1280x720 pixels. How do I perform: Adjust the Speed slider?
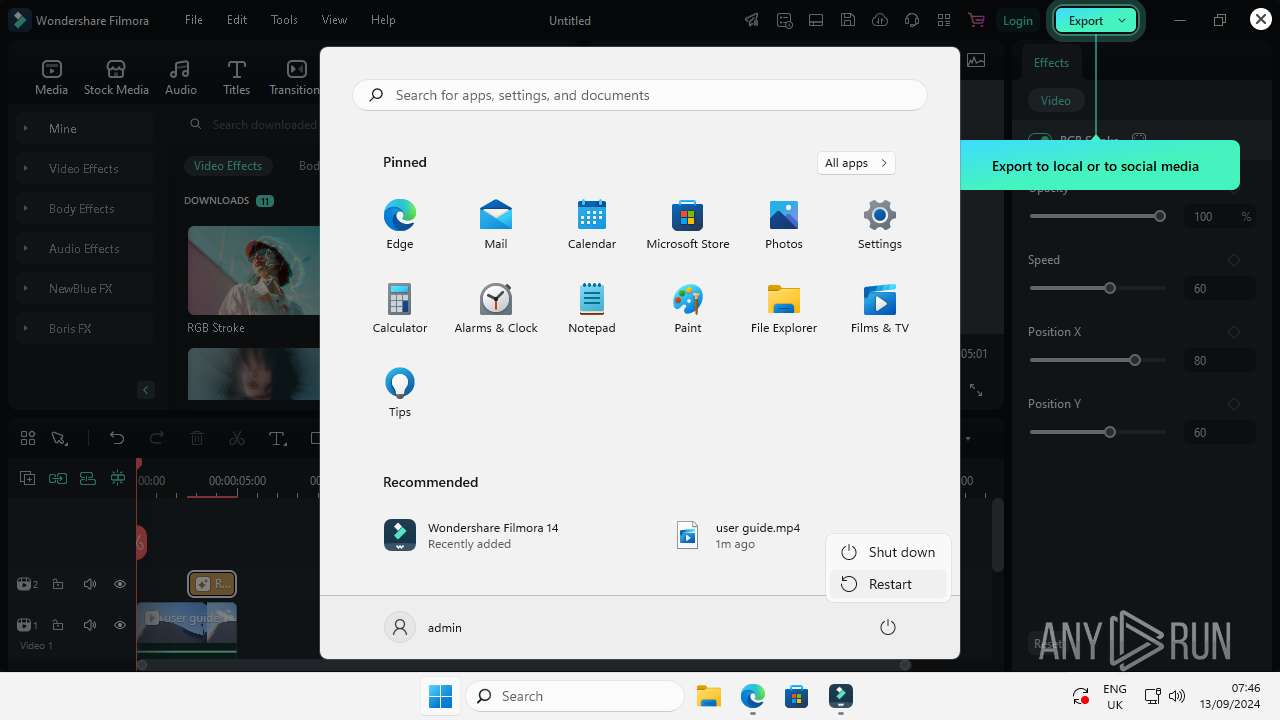[1096, 288]
